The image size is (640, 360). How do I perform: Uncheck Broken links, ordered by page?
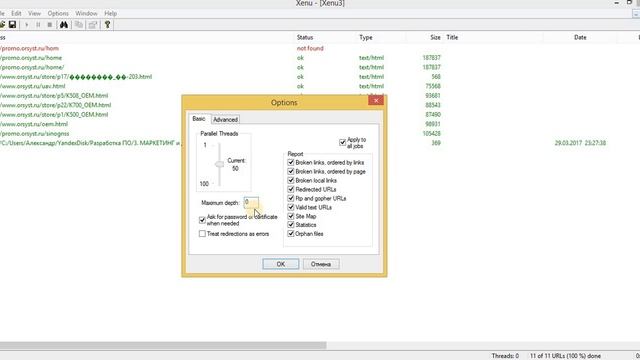[291, 171]
